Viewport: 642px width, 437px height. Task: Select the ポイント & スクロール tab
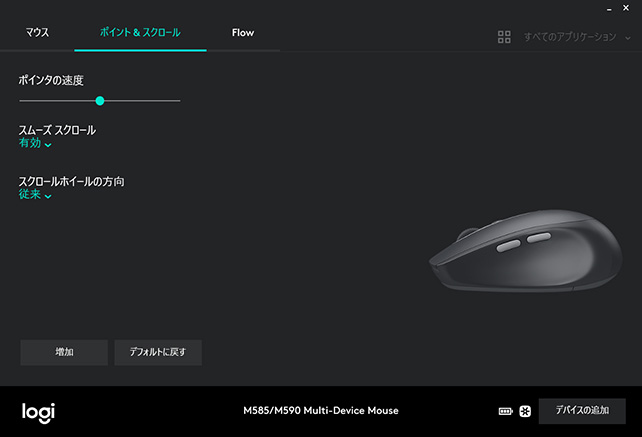coord(140,33)
